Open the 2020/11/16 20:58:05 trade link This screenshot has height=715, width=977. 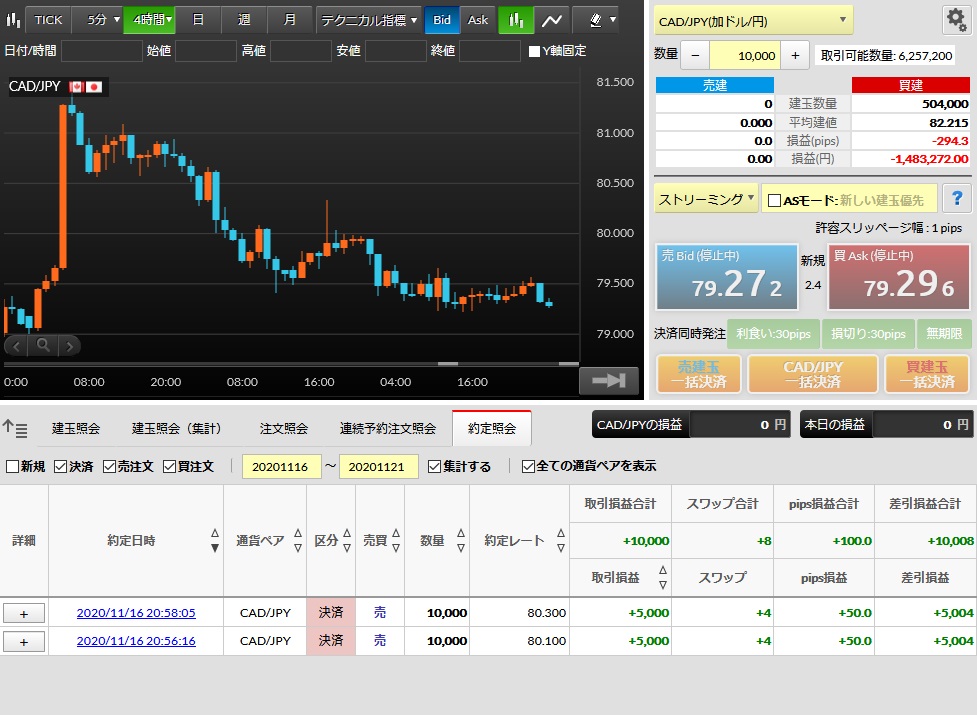(136, 613)
